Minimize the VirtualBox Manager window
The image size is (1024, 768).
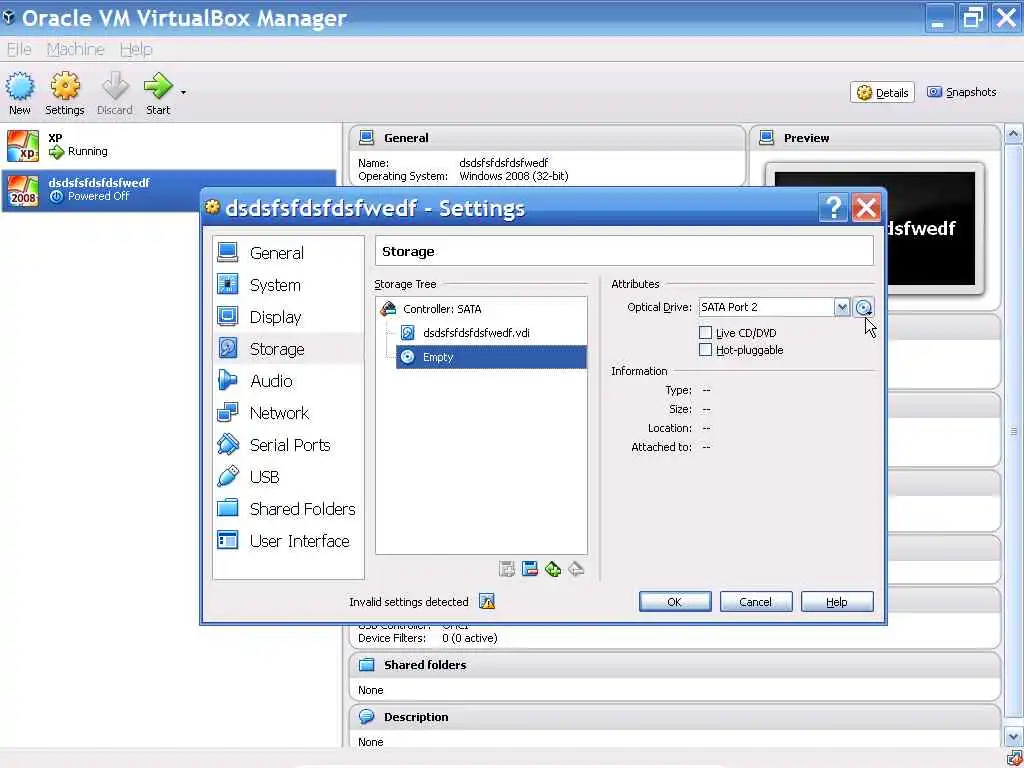click(938, 18)
